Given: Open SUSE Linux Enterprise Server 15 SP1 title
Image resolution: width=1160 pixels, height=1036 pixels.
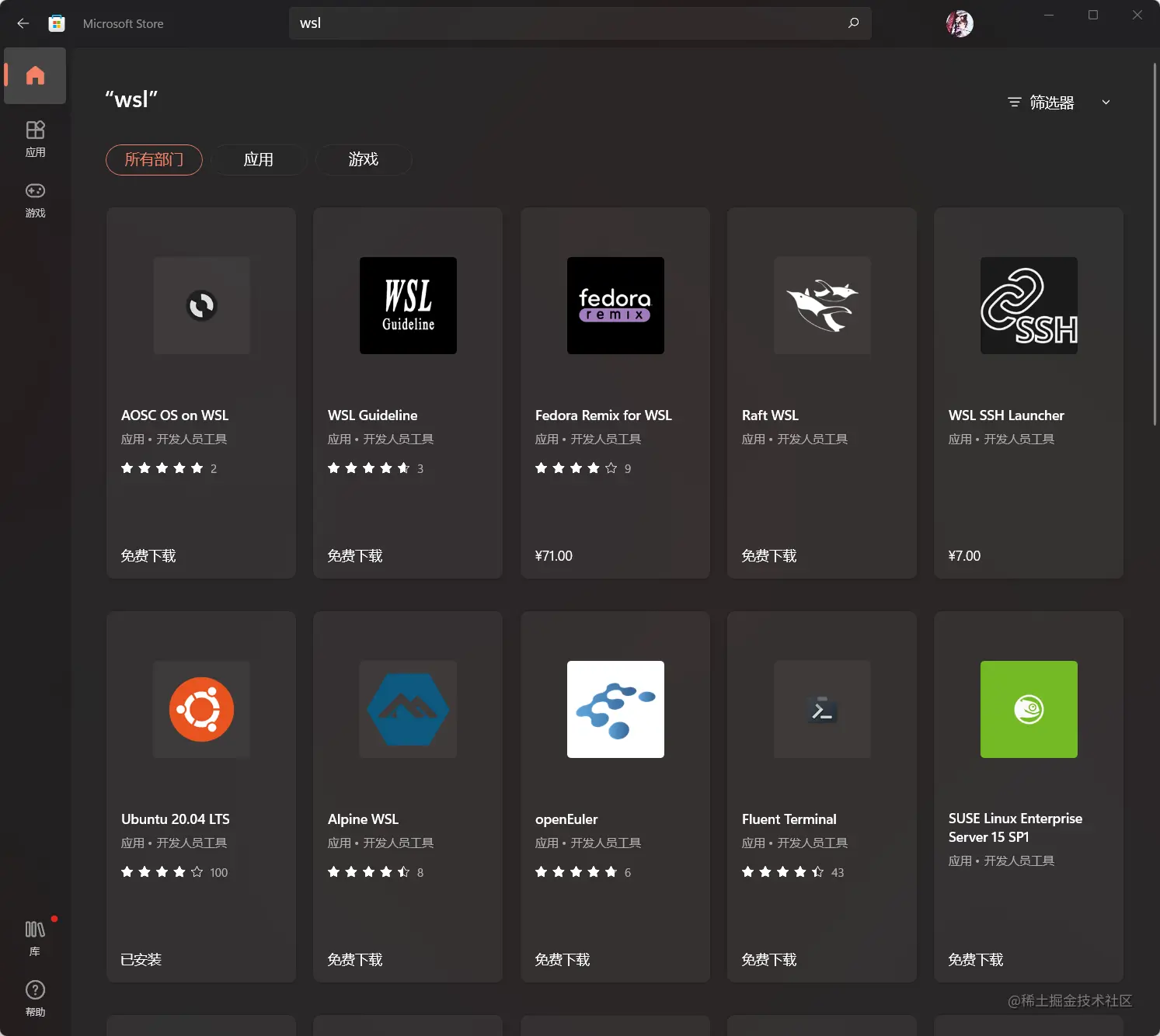Looking at the screenshot, I should [1015, 828].
